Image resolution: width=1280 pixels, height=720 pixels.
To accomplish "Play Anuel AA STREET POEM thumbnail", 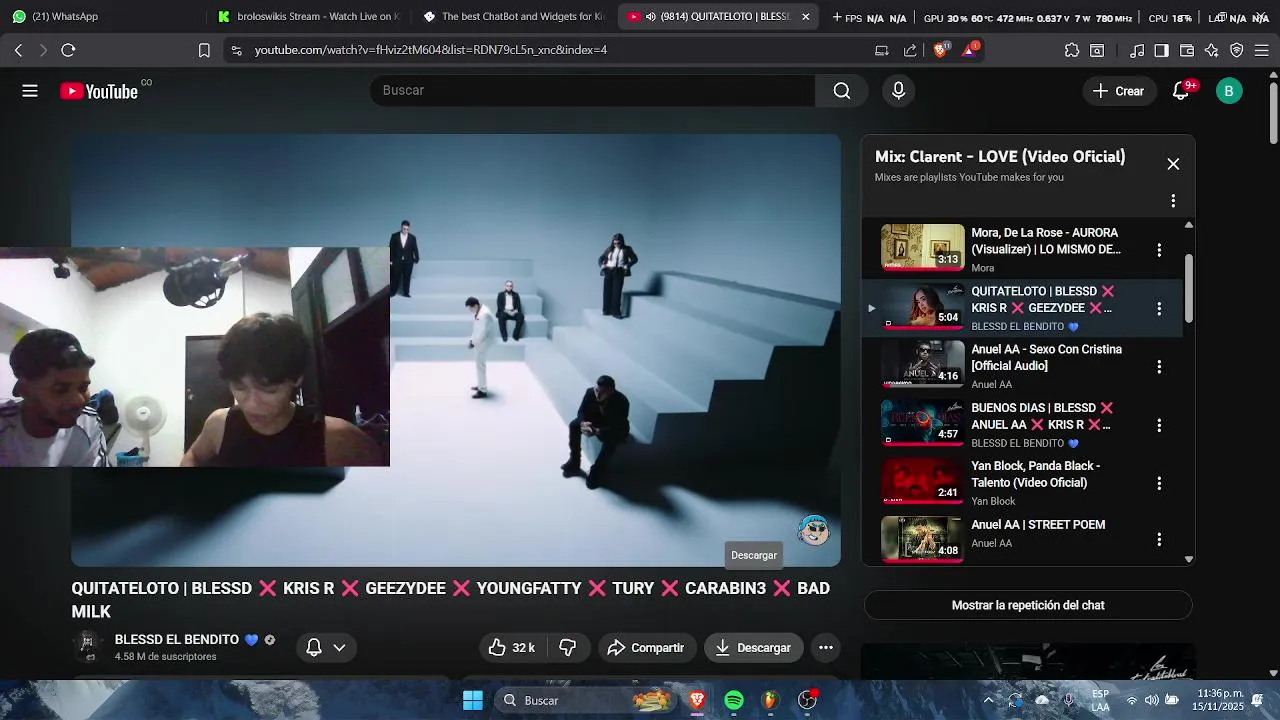I will 922,539.
